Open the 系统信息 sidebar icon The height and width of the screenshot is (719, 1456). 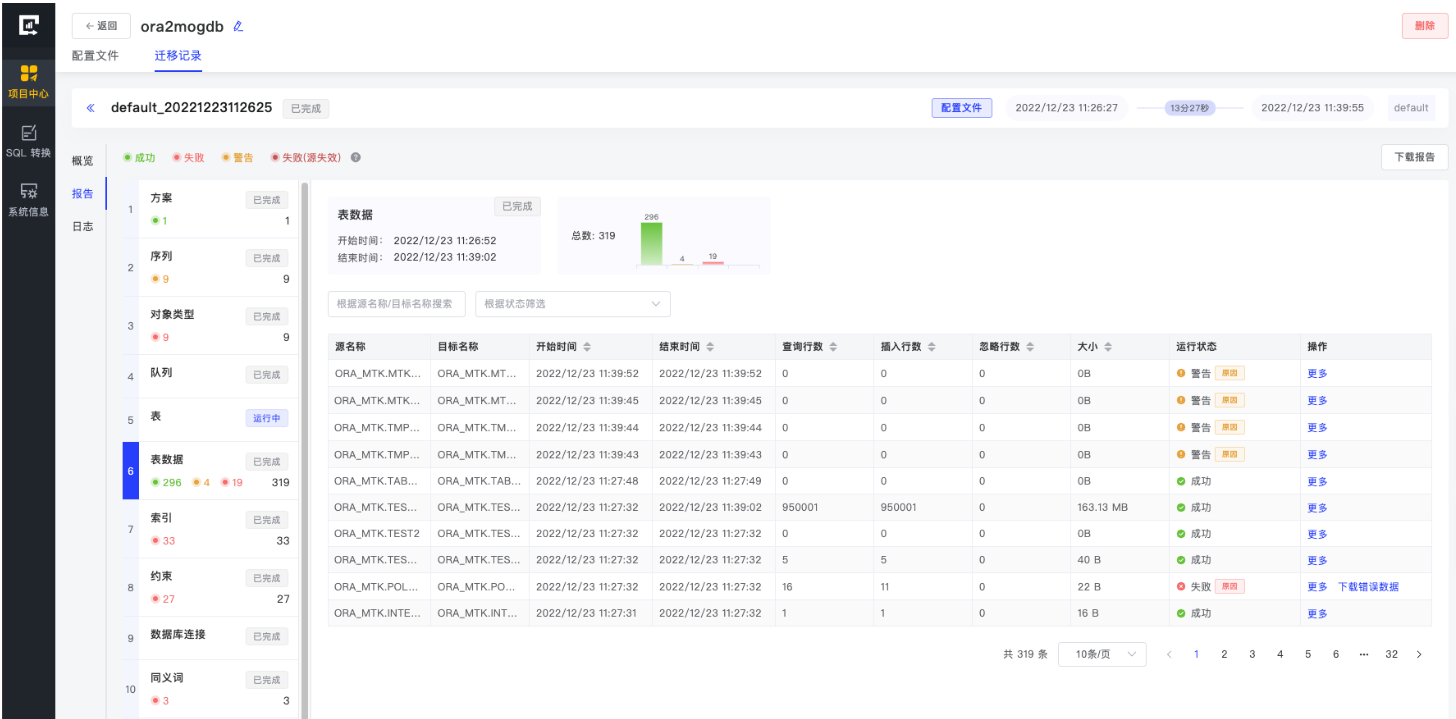click(x=28, y=199)
